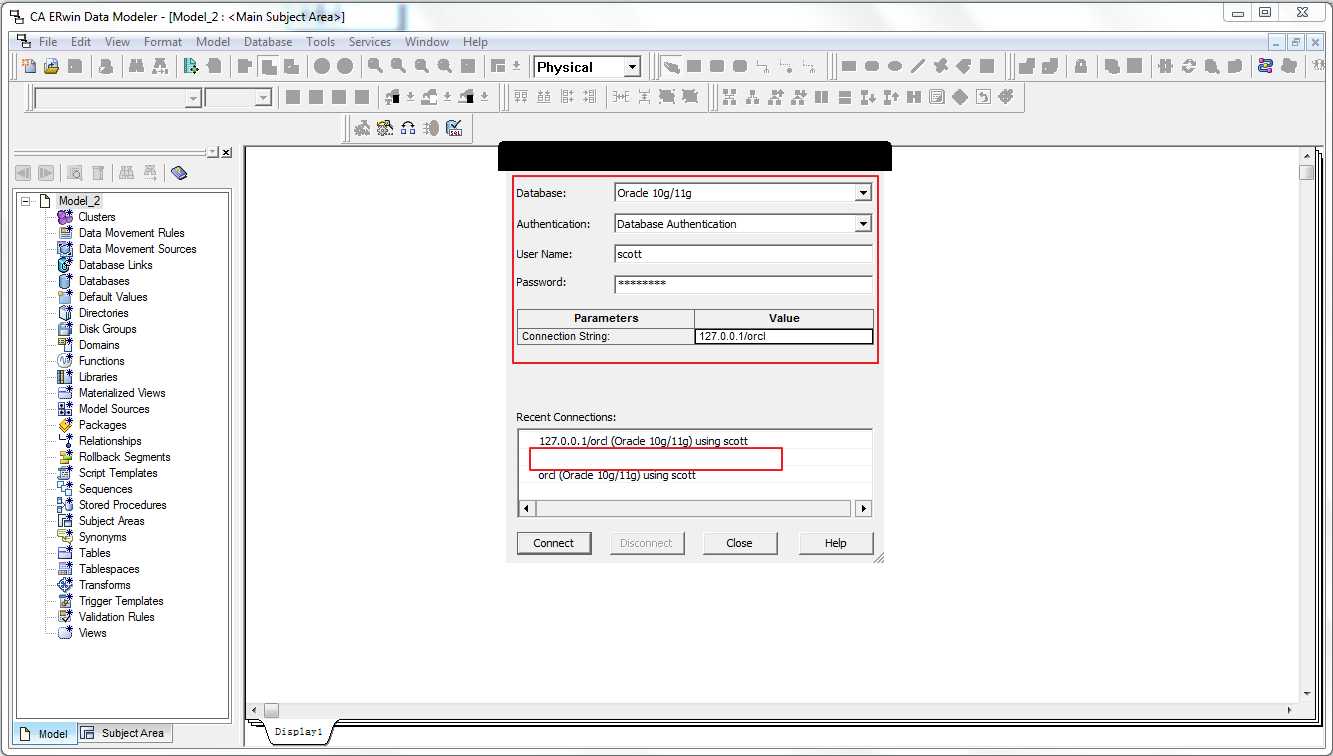Image resolution: width=1333 pixels, height=756 pixels.
Task: Click the book icon in the Model Explorer toolbar
Action: (x=179, y=173)
